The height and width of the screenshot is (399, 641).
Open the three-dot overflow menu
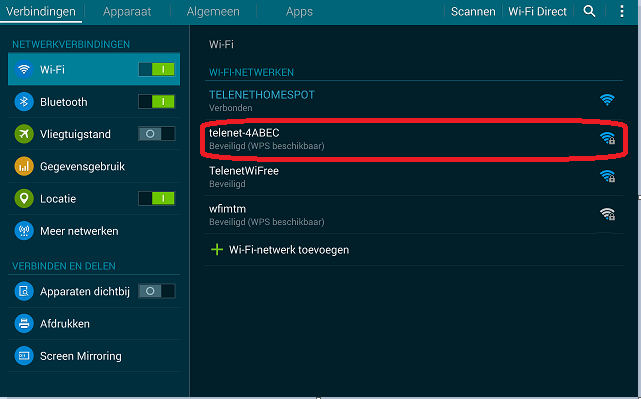click(621, 11)
